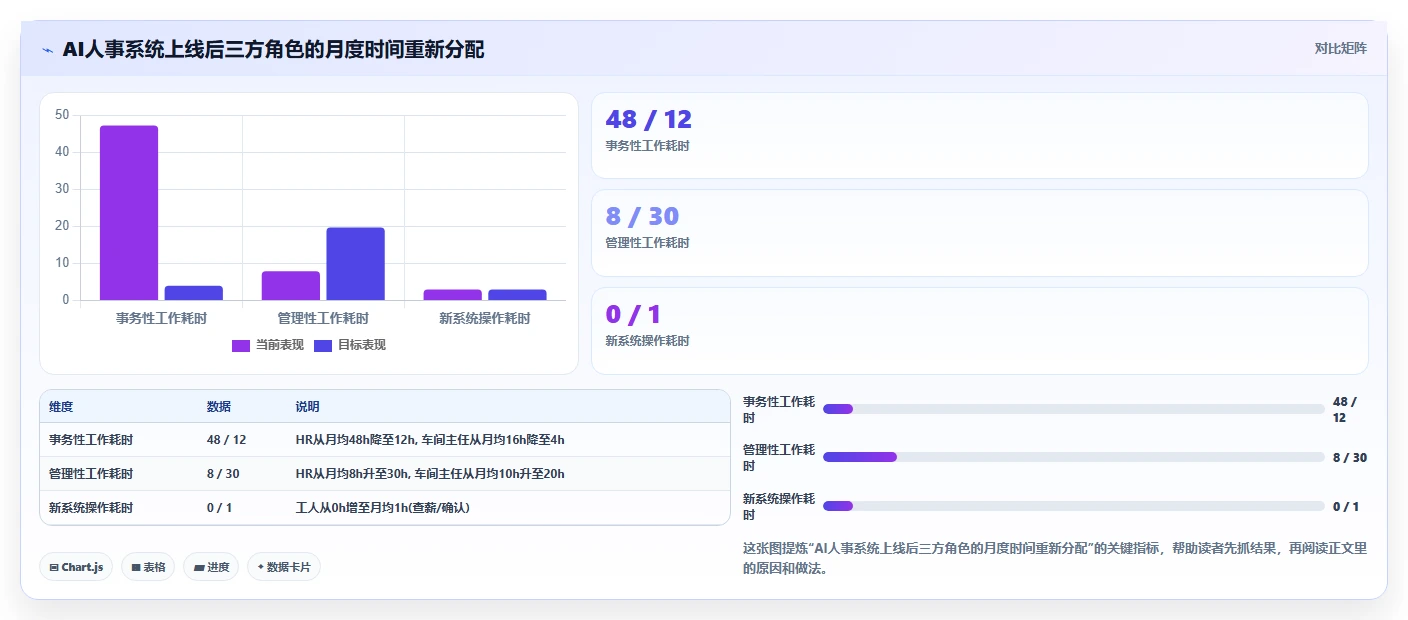The width and height of the screenshot is (1408, 620).
Task: Select the 48 / 12 data card
Action: tap(979, 136)
